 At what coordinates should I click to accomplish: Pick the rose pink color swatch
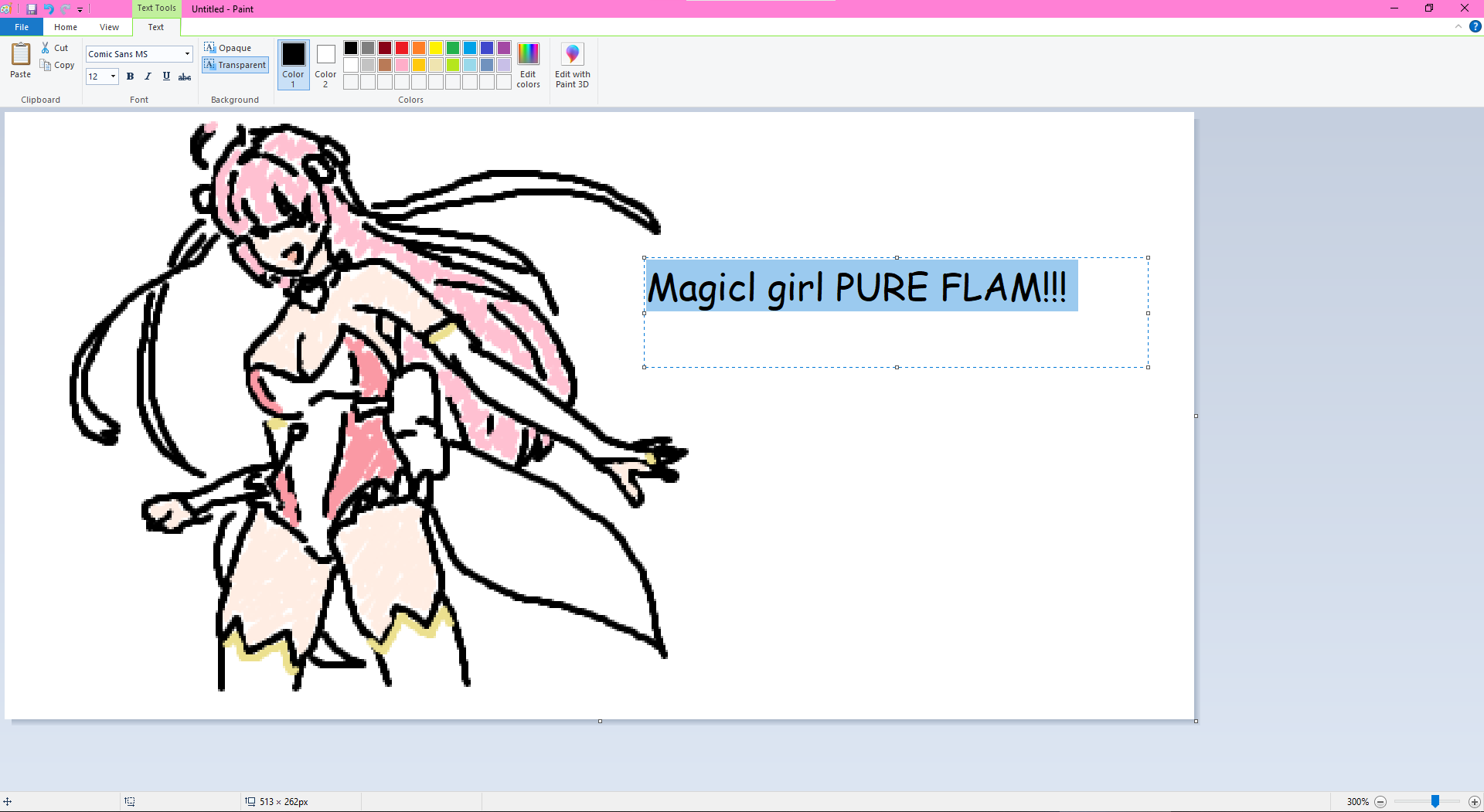point(402,65)
